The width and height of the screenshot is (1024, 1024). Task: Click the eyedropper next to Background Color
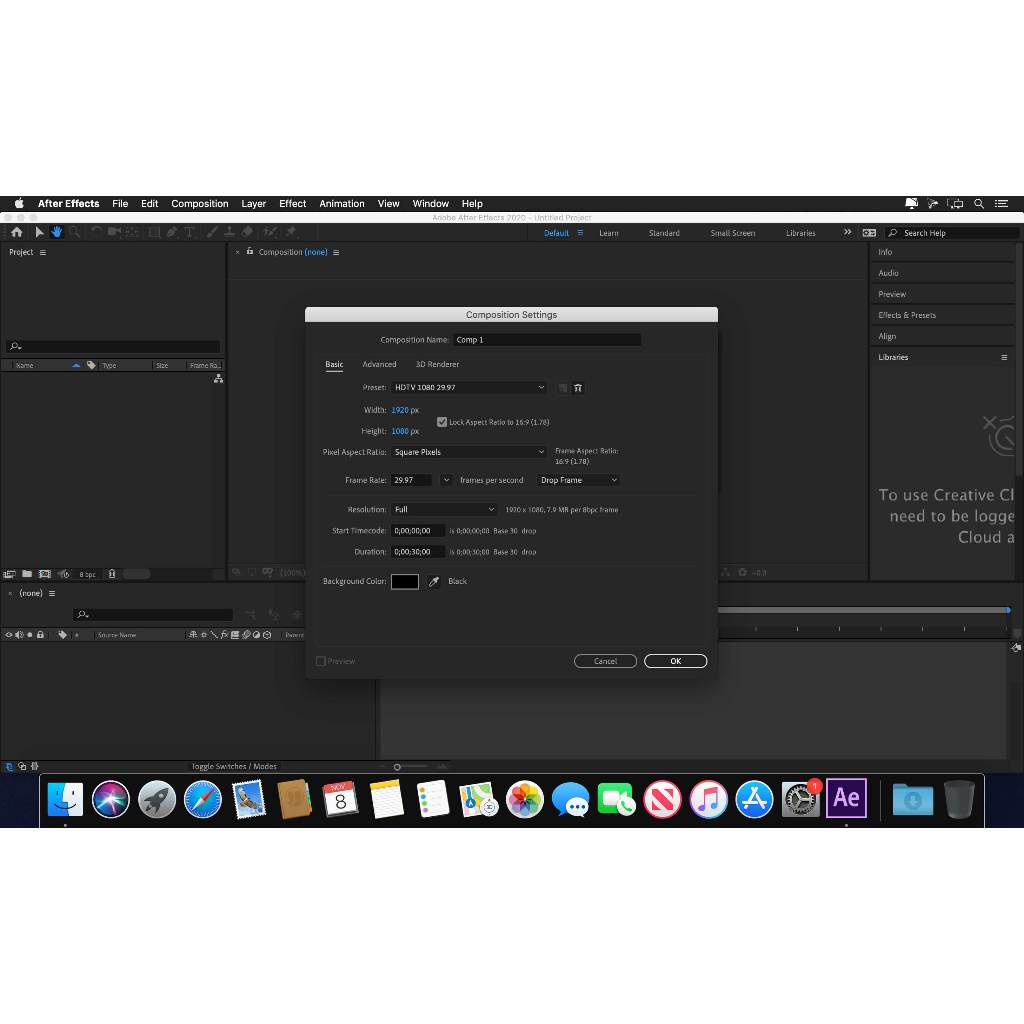coord(434,581)
